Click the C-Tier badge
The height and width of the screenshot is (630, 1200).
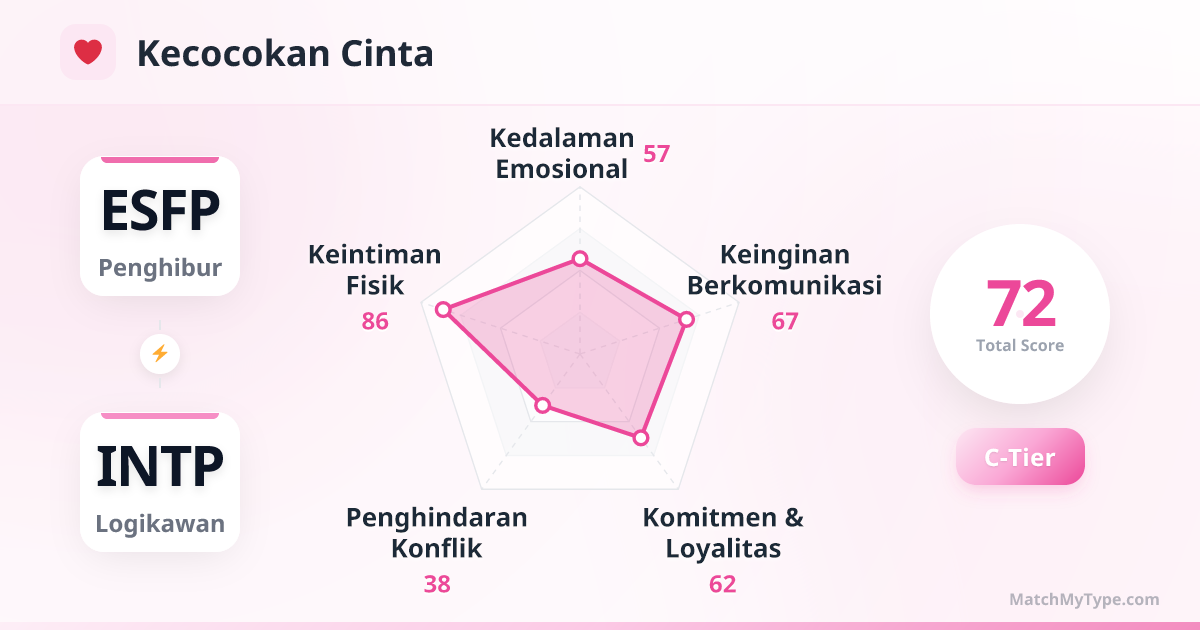(1020, 457)
